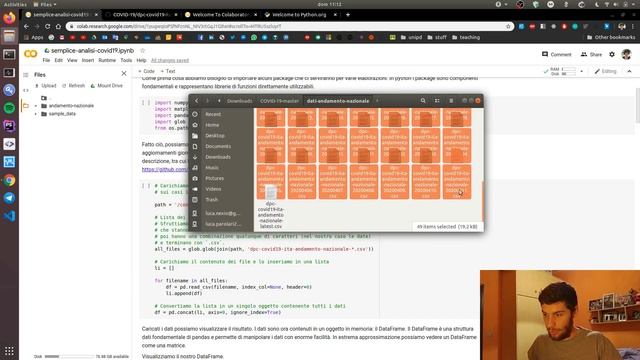Open the github.com link in the text cell
This screenshot has width=640, height=360.
click(x=164, y=169)
